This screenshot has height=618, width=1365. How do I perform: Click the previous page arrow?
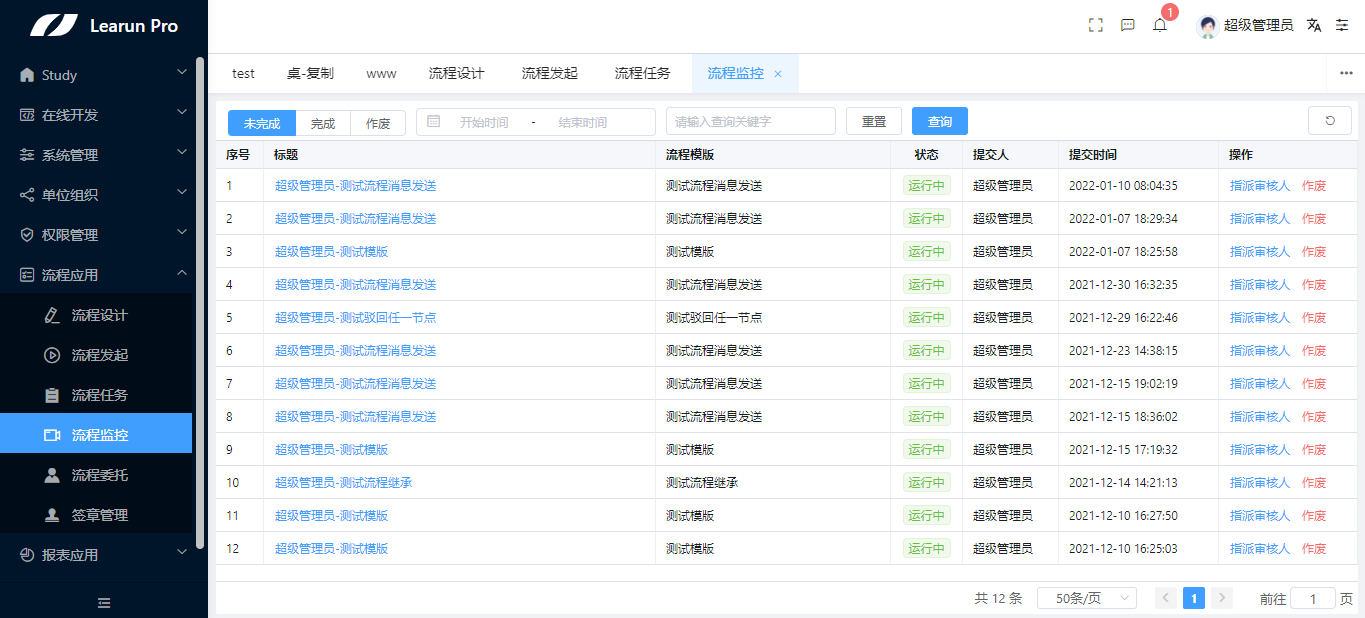(1166, 598)
